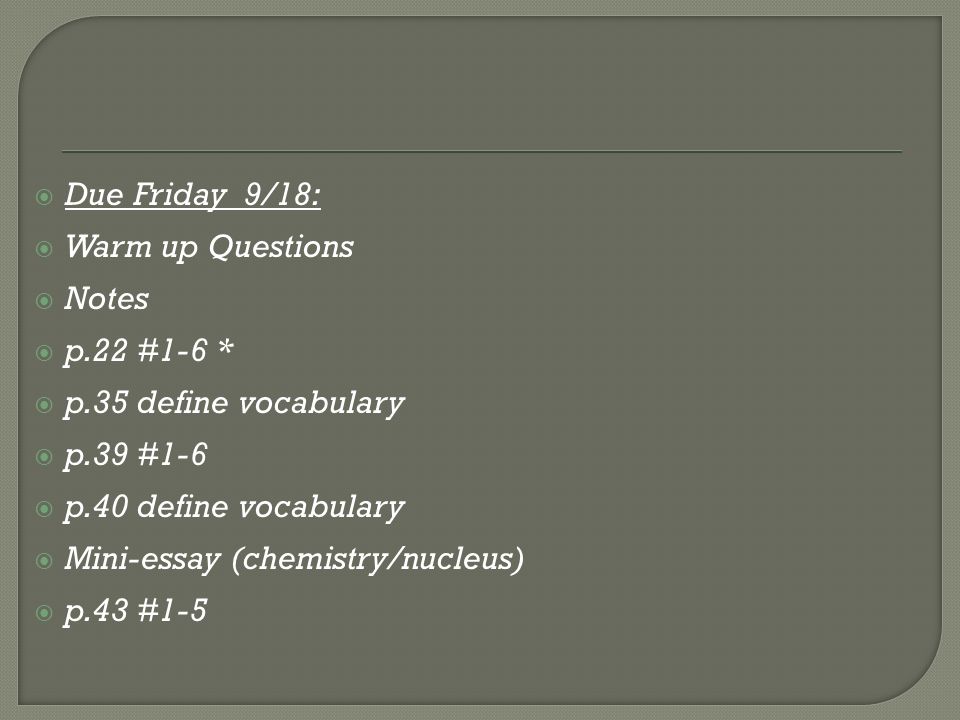
Task: Click the Mini-essay (chemistry/nucleus) text
Action: pos(294,560)
